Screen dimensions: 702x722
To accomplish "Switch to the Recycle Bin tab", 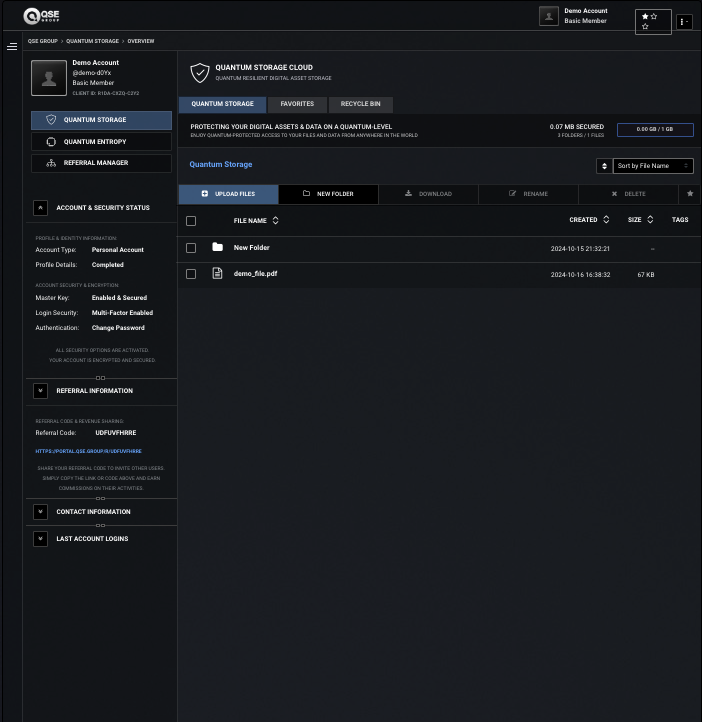I will coord(360,105).
